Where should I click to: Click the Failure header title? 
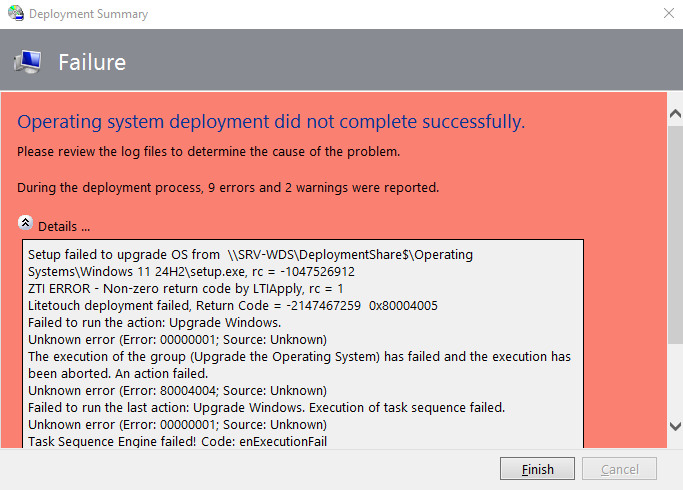(92, 62)
